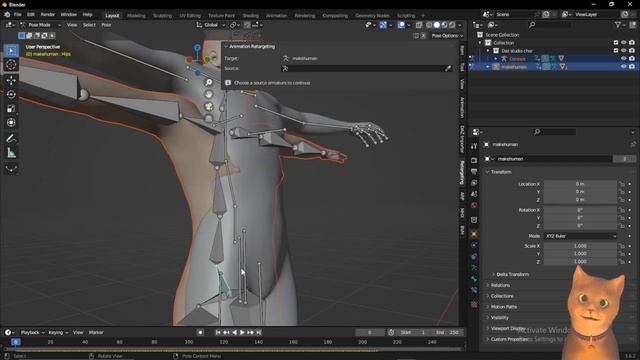Open the Pose Options dropdown

(x=447, y=36)
